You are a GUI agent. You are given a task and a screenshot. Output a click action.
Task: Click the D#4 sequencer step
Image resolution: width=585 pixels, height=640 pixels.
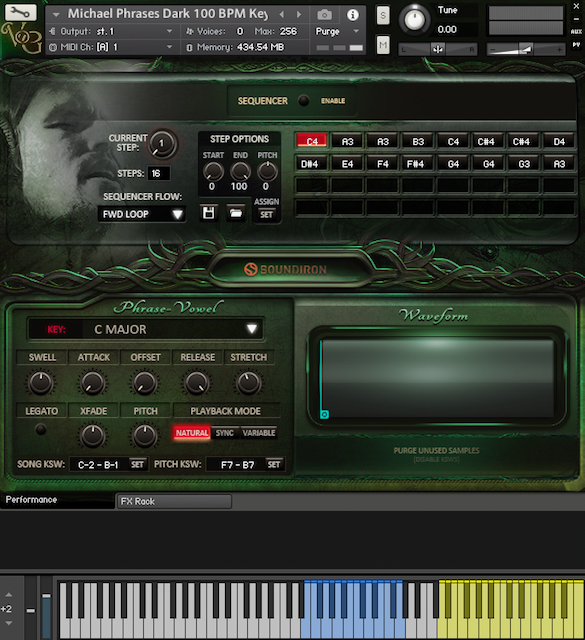[309, 164]
